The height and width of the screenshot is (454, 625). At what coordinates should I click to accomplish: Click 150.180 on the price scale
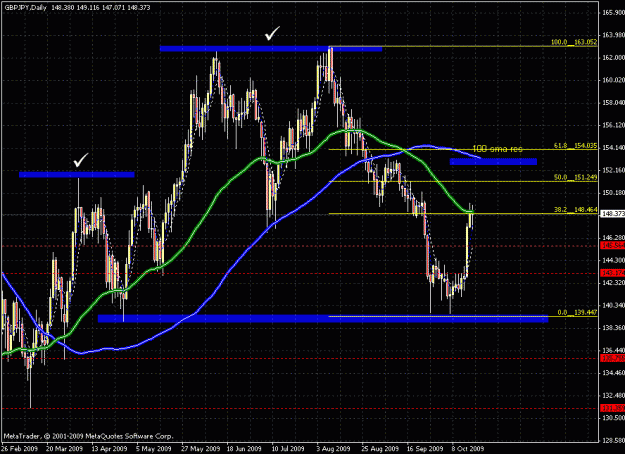click(613, 193)
